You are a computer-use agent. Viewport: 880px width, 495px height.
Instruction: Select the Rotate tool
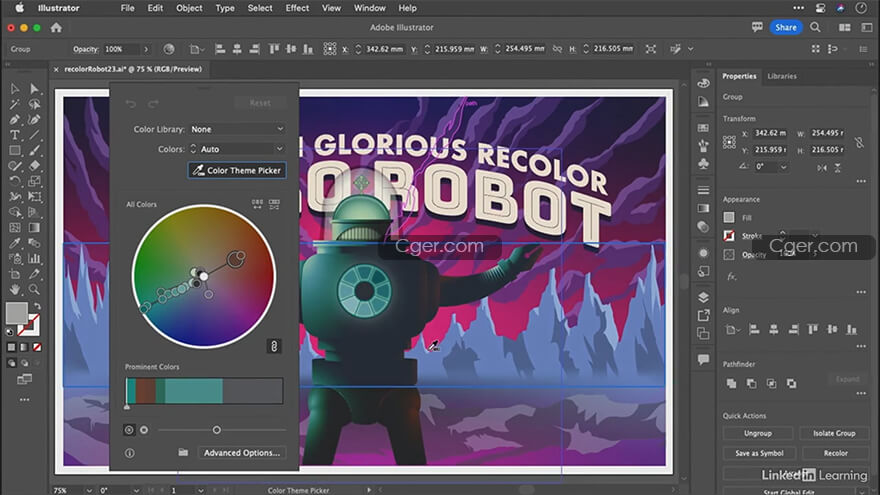(x=15, y=181)
